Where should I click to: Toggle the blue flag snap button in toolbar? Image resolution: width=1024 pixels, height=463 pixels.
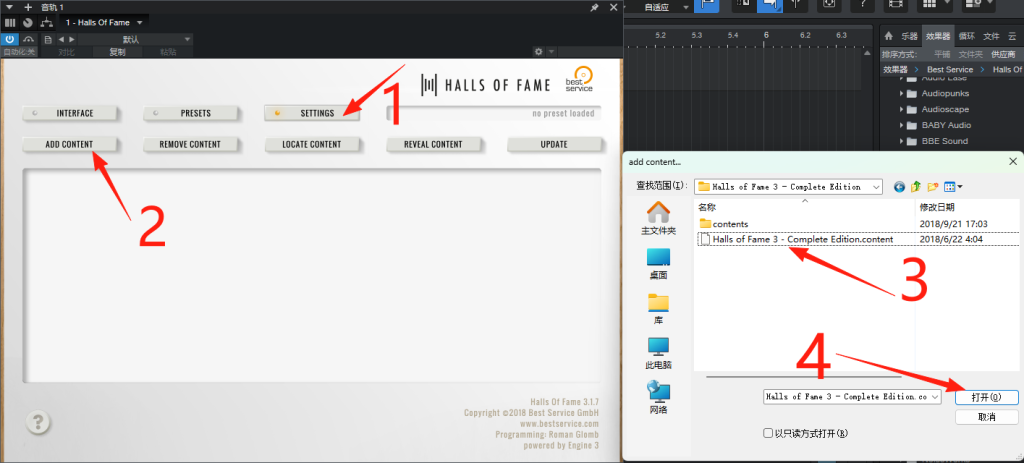[707, 5]
